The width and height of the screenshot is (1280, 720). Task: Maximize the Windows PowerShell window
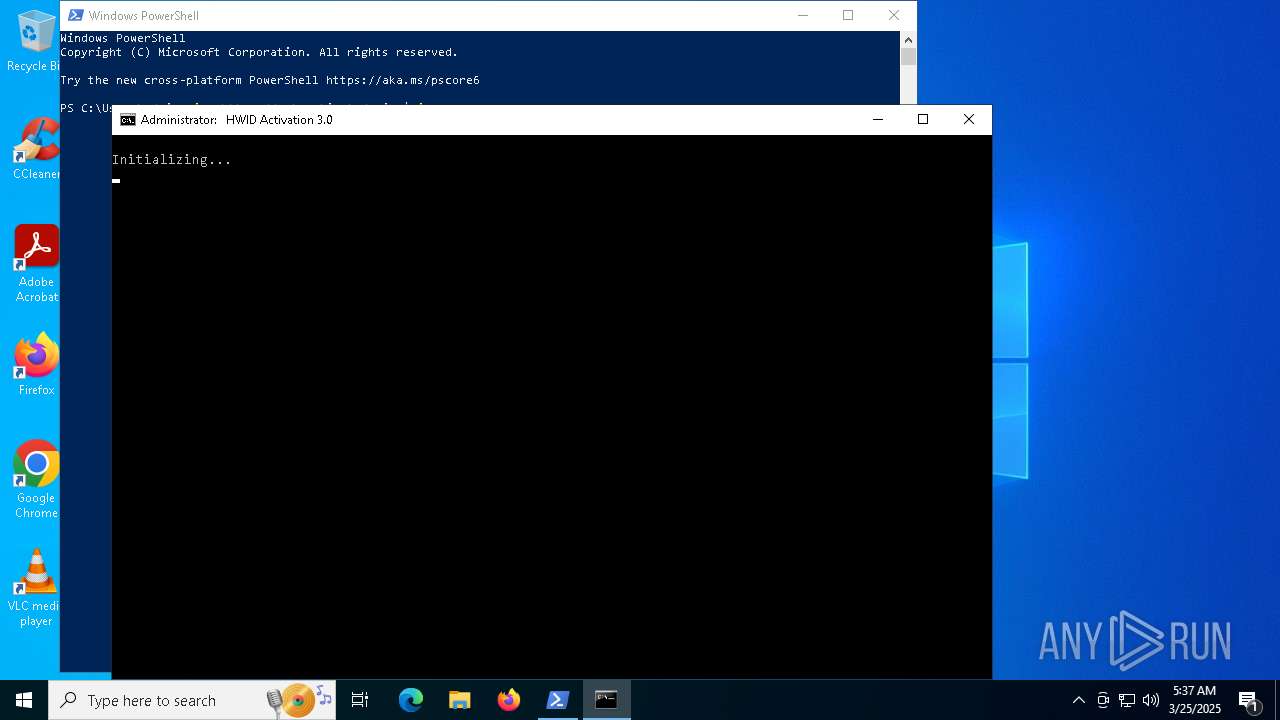pos(848,15)
